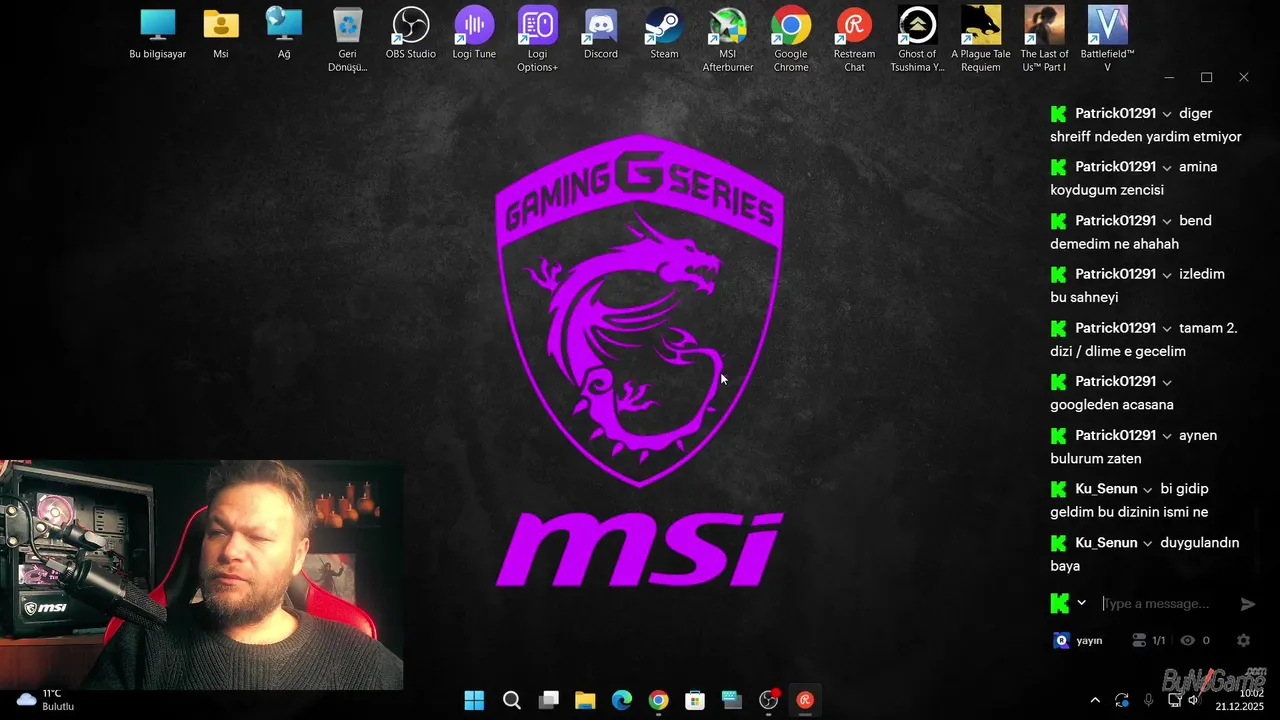
Task: Expand chevron next to Patrick01291 'aynen' message
Action: (x=1167, y=436)
